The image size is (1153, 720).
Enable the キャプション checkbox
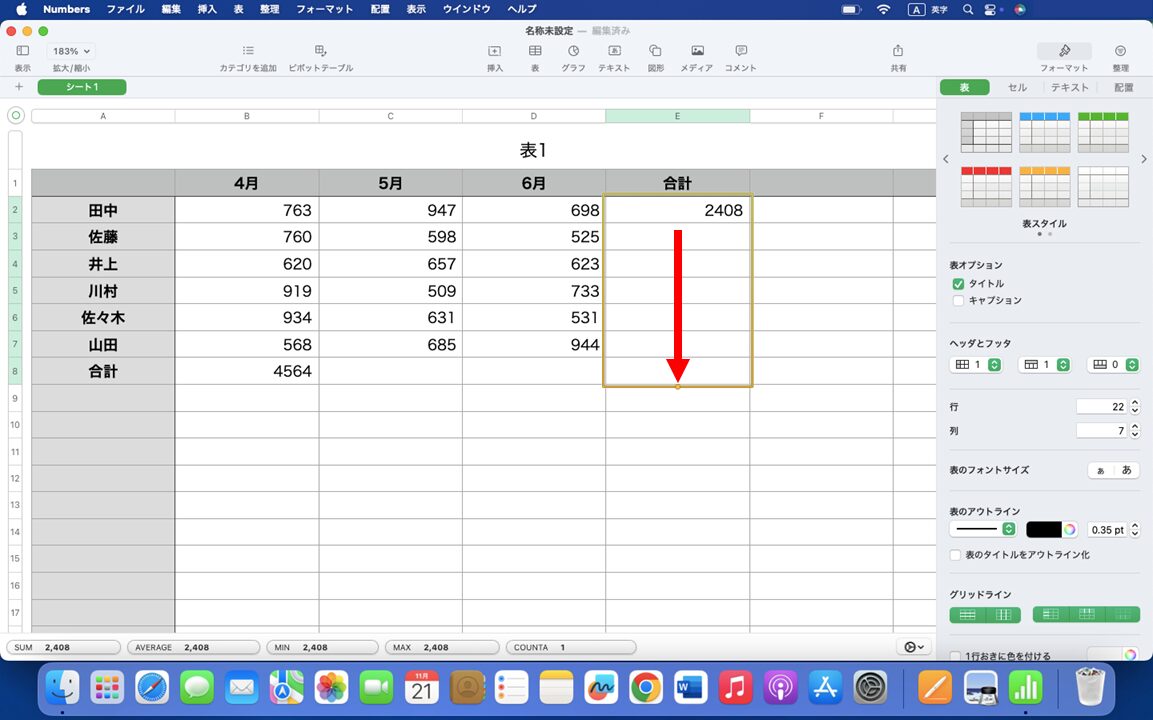click(958, 300)
